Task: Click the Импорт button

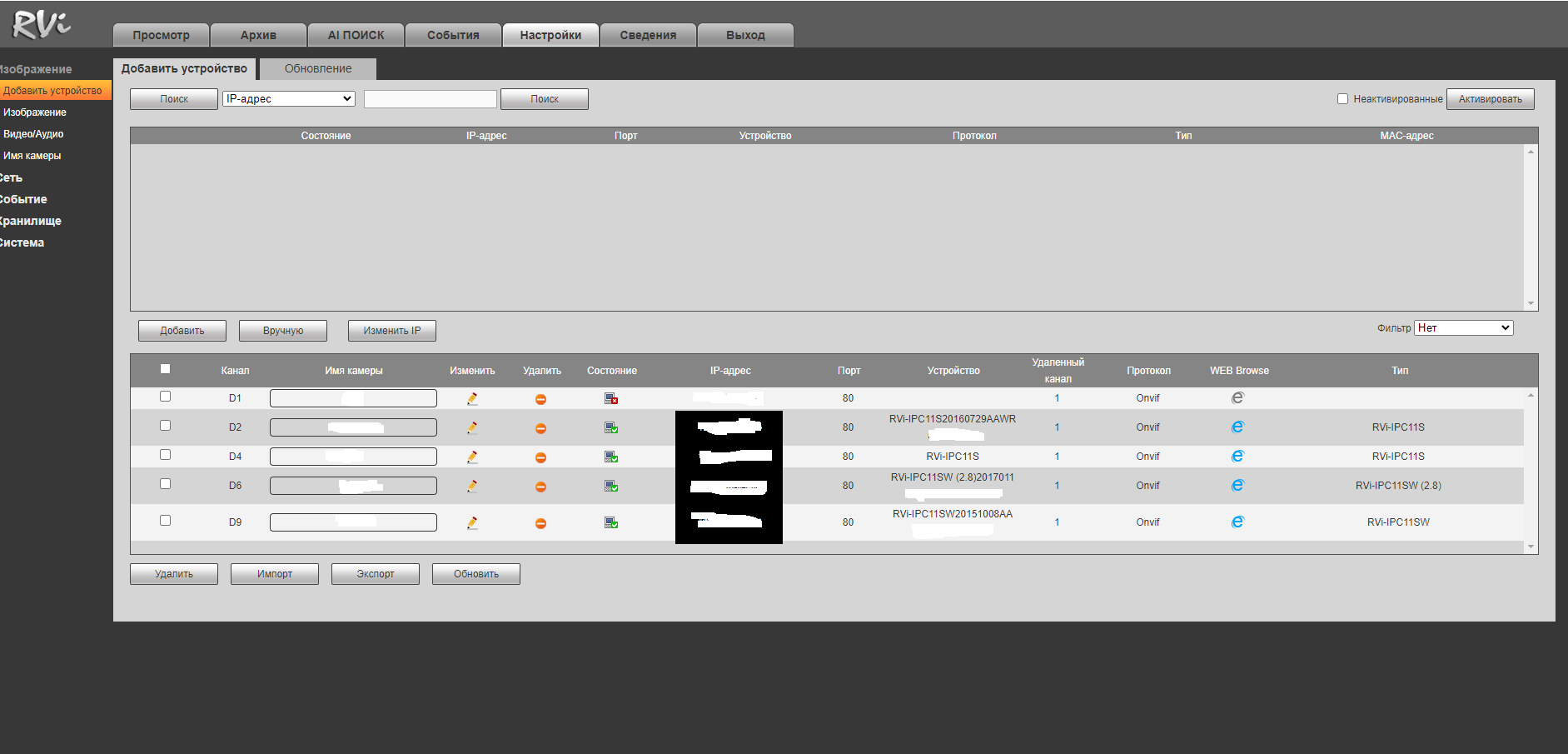Action: point(275,574)
